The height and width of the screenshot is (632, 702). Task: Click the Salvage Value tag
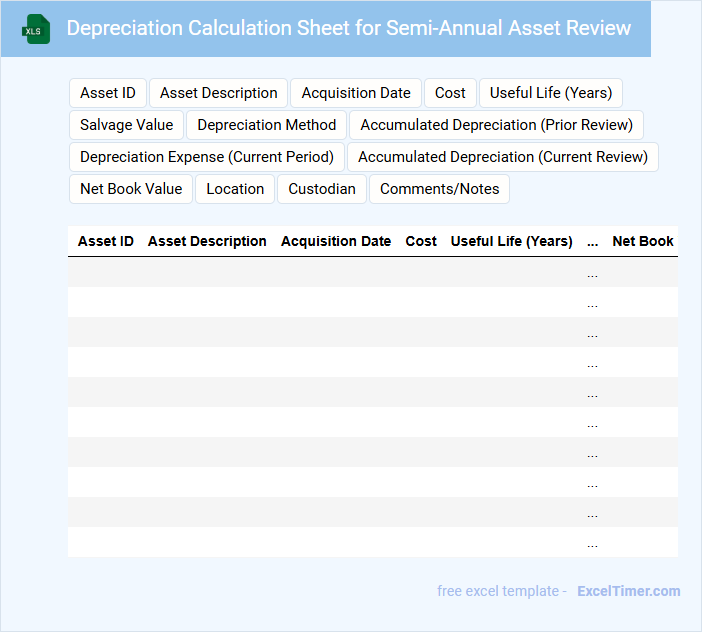pyautogui.click(x=127, y=125)
